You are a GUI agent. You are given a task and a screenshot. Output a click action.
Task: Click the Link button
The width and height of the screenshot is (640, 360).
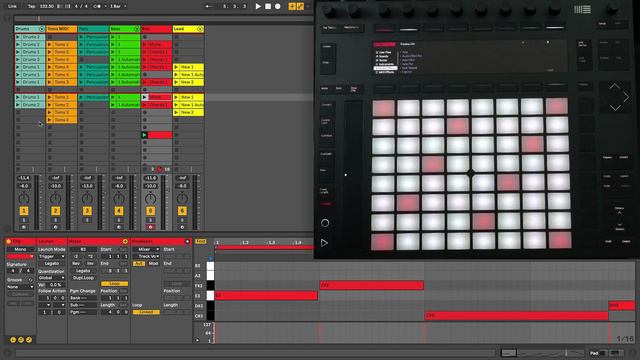click(x=12, y=6)
